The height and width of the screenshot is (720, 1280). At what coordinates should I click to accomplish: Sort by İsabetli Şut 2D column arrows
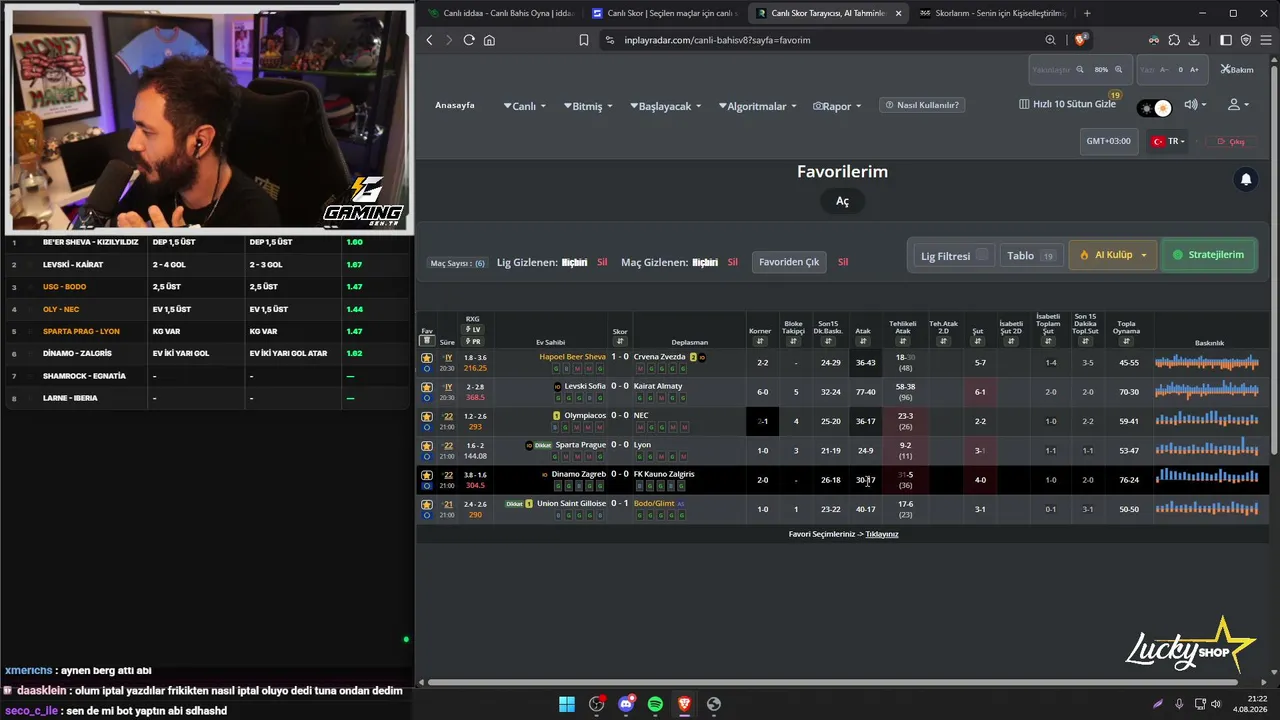point(1011,341)
